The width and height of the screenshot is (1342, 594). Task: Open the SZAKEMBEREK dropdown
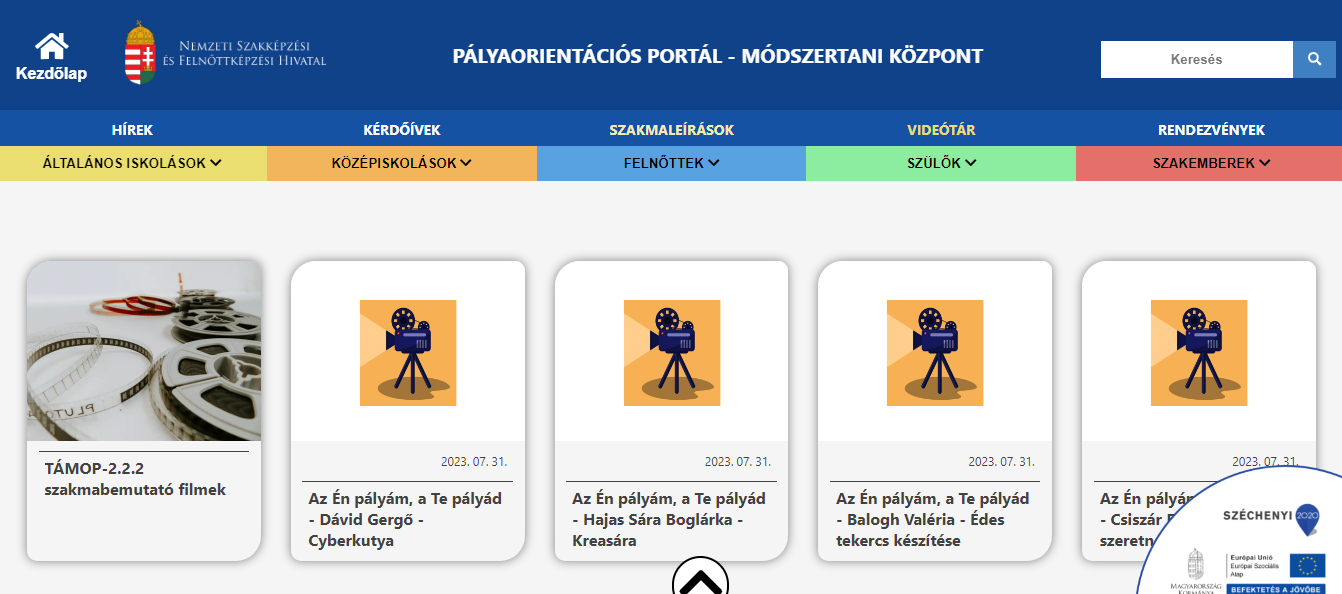tap(1208, 162)
